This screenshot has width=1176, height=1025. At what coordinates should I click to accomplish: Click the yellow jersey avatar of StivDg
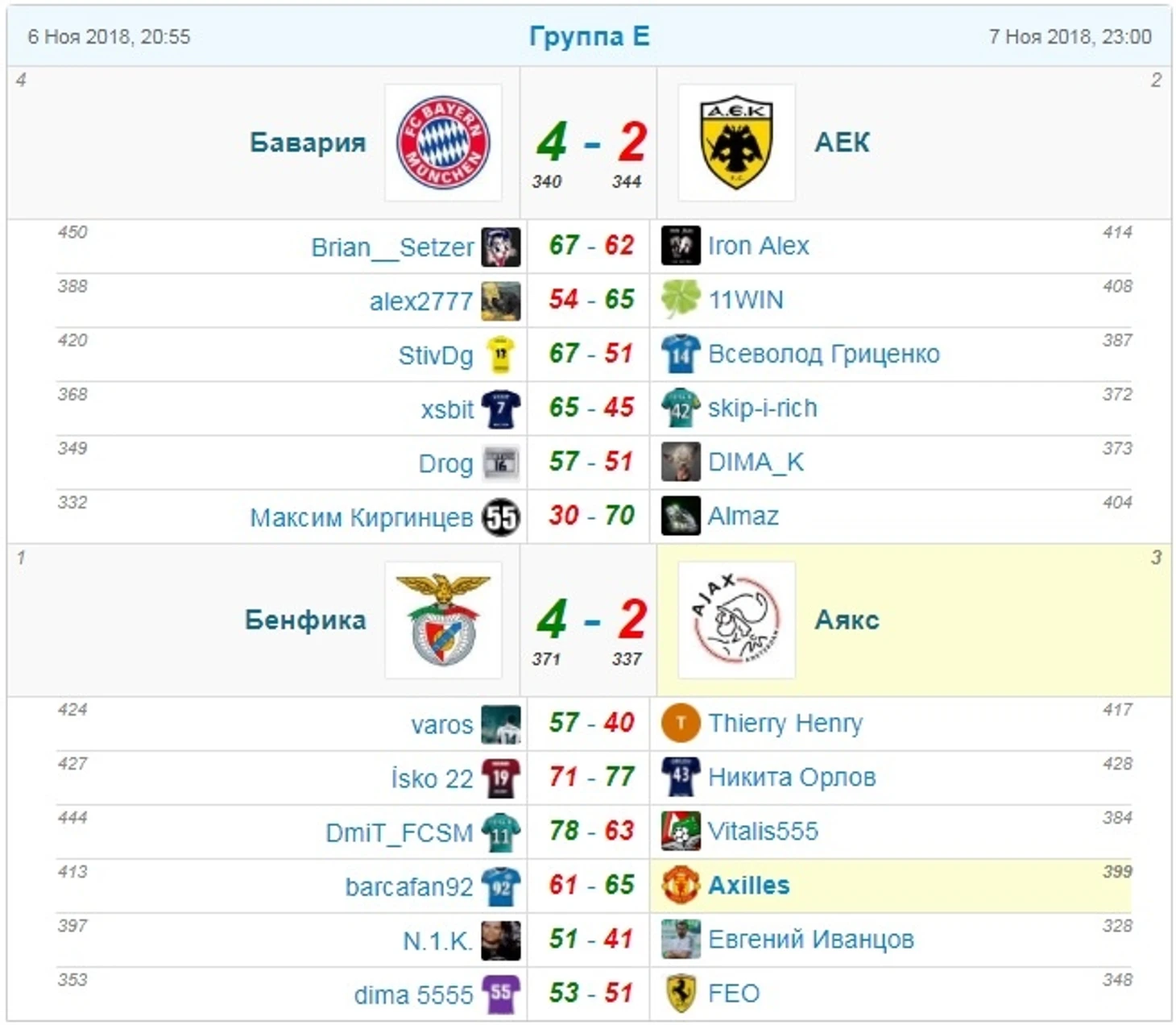(x=501, y=355)
